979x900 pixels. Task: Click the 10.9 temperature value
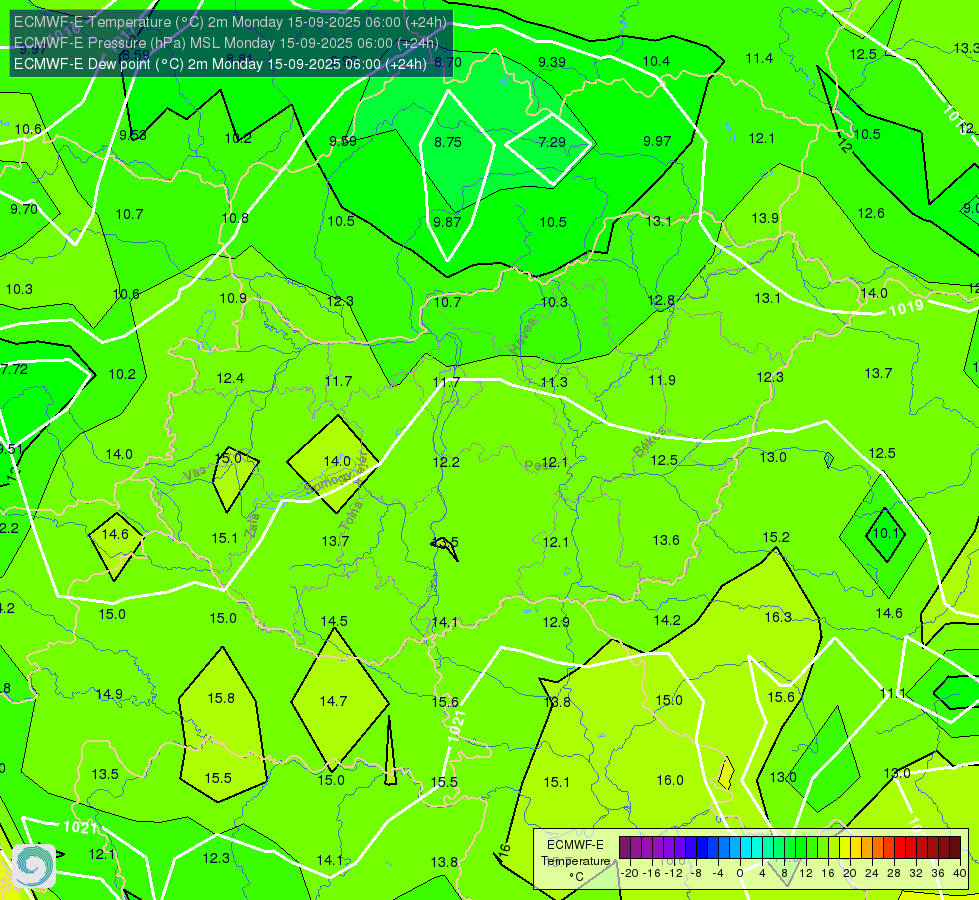(233, 299)
